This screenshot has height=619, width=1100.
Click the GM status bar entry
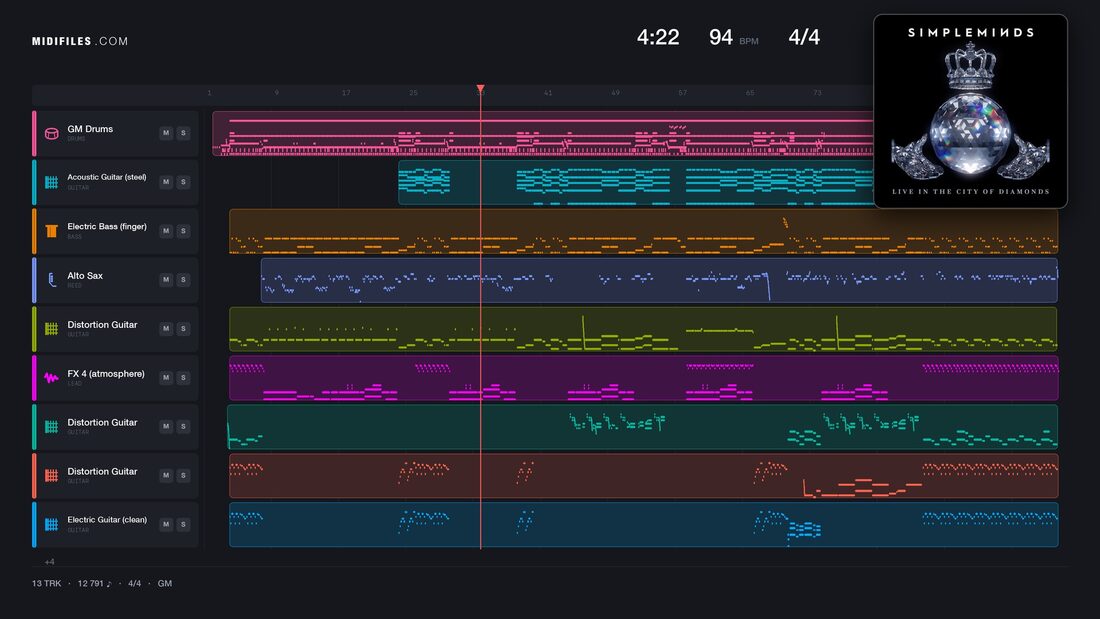165,583
